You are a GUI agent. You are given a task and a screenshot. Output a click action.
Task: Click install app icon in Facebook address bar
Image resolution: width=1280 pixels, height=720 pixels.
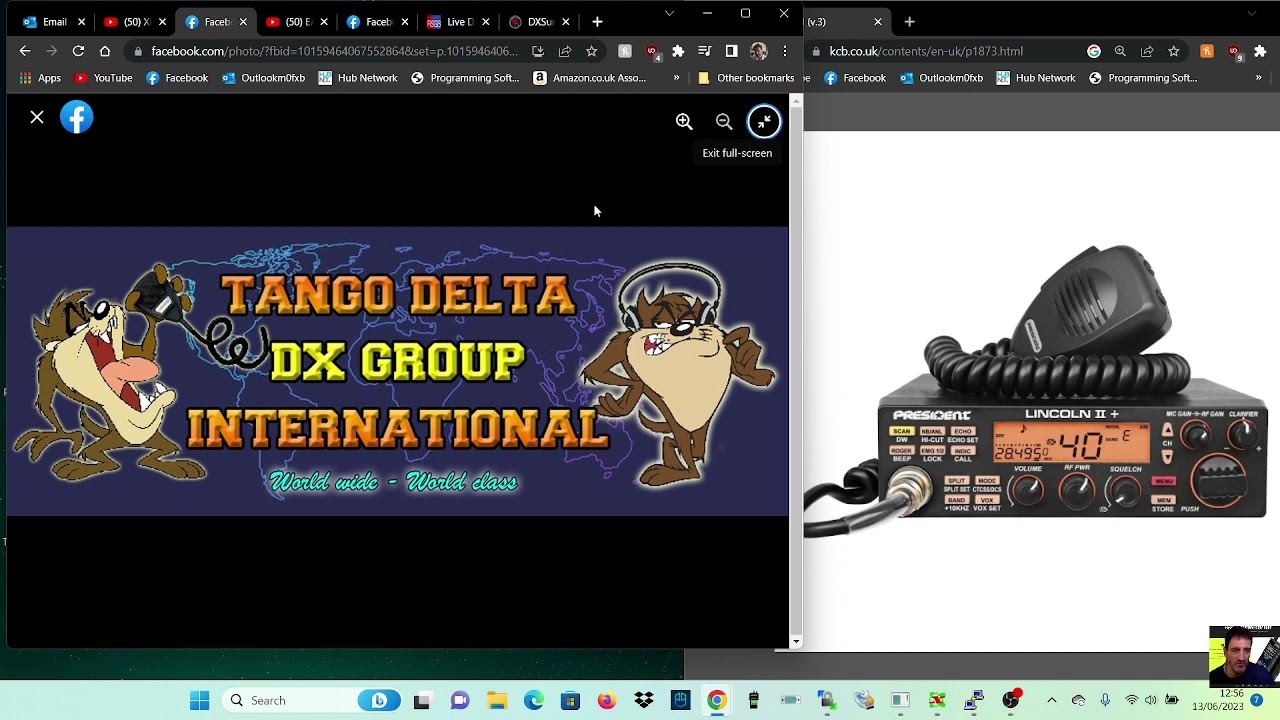coord(538,51)
